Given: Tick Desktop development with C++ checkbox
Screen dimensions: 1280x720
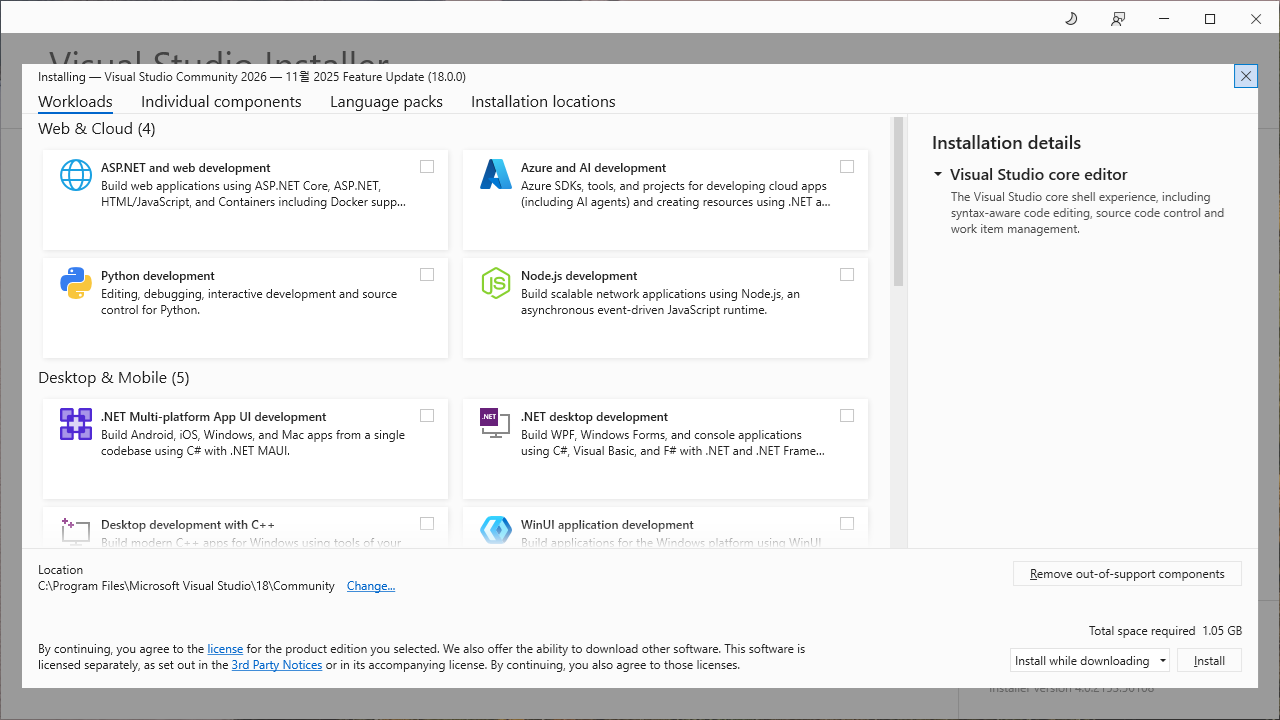Looking at the screenshot, I should [x=427, y=524].
